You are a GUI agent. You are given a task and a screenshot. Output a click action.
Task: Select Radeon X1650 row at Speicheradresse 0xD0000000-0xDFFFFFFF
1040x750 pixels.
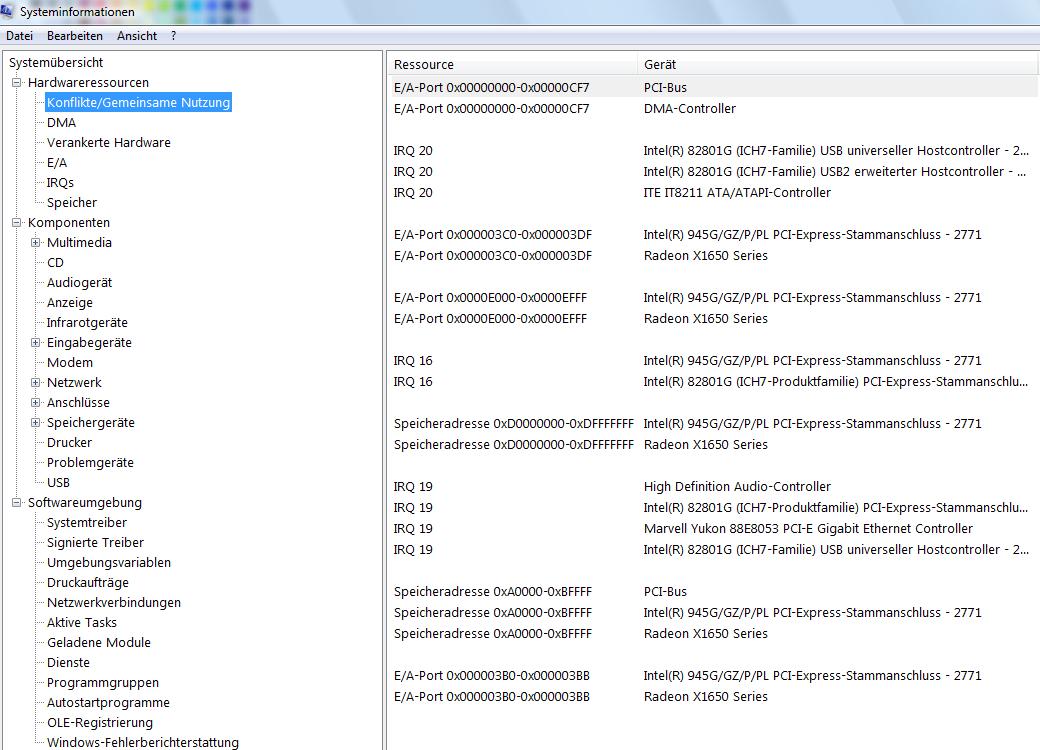click(712, 444)
